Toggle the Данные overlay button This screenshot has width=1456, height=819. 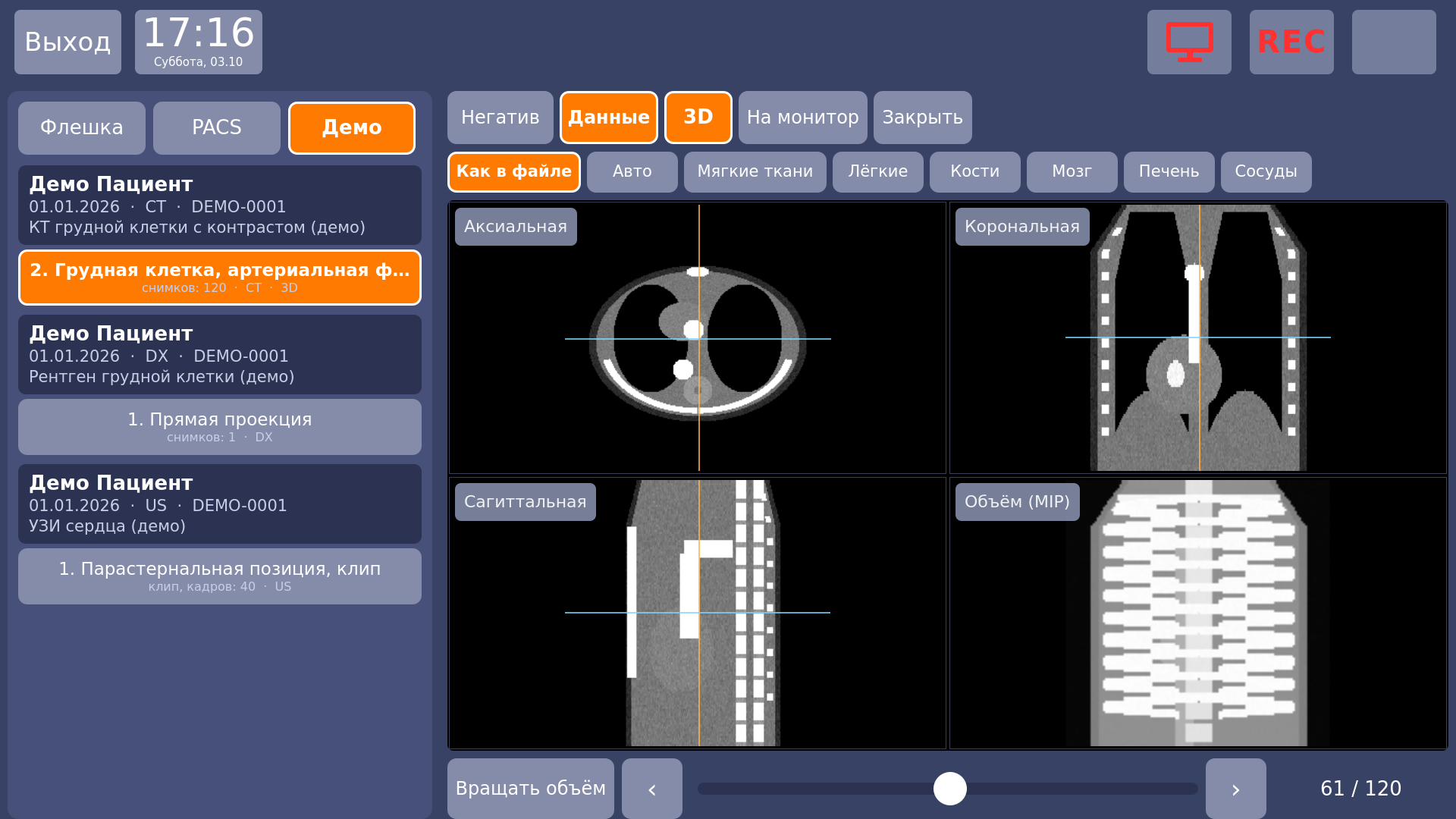coord(609,118)
